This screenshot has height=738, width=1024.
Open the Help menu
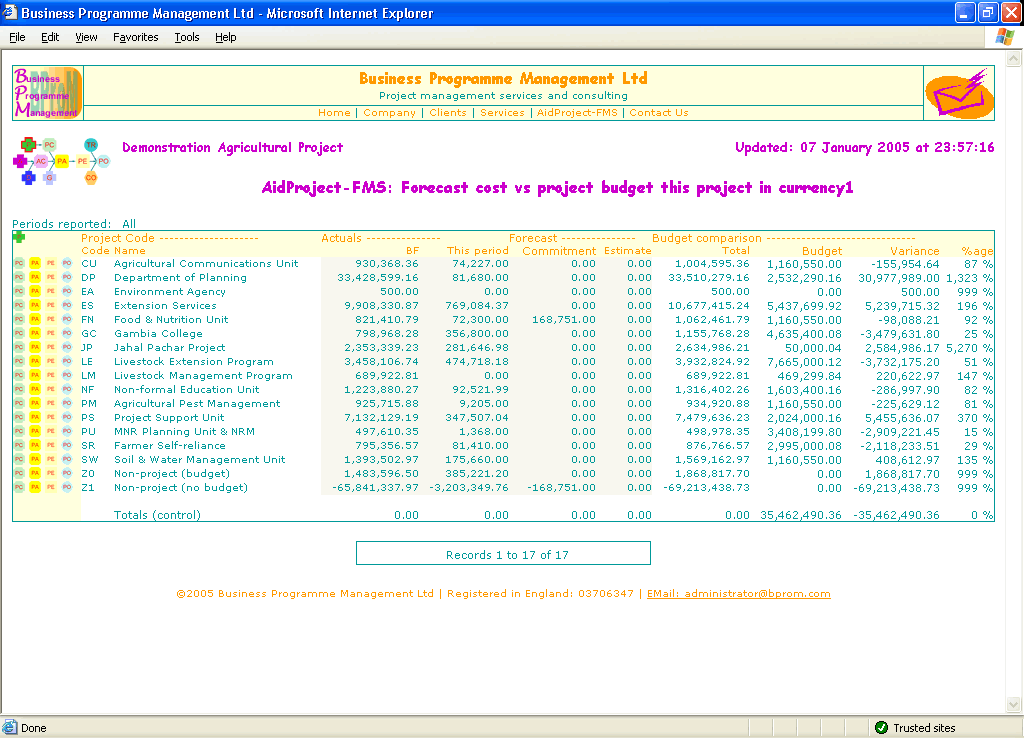(226, 37)
